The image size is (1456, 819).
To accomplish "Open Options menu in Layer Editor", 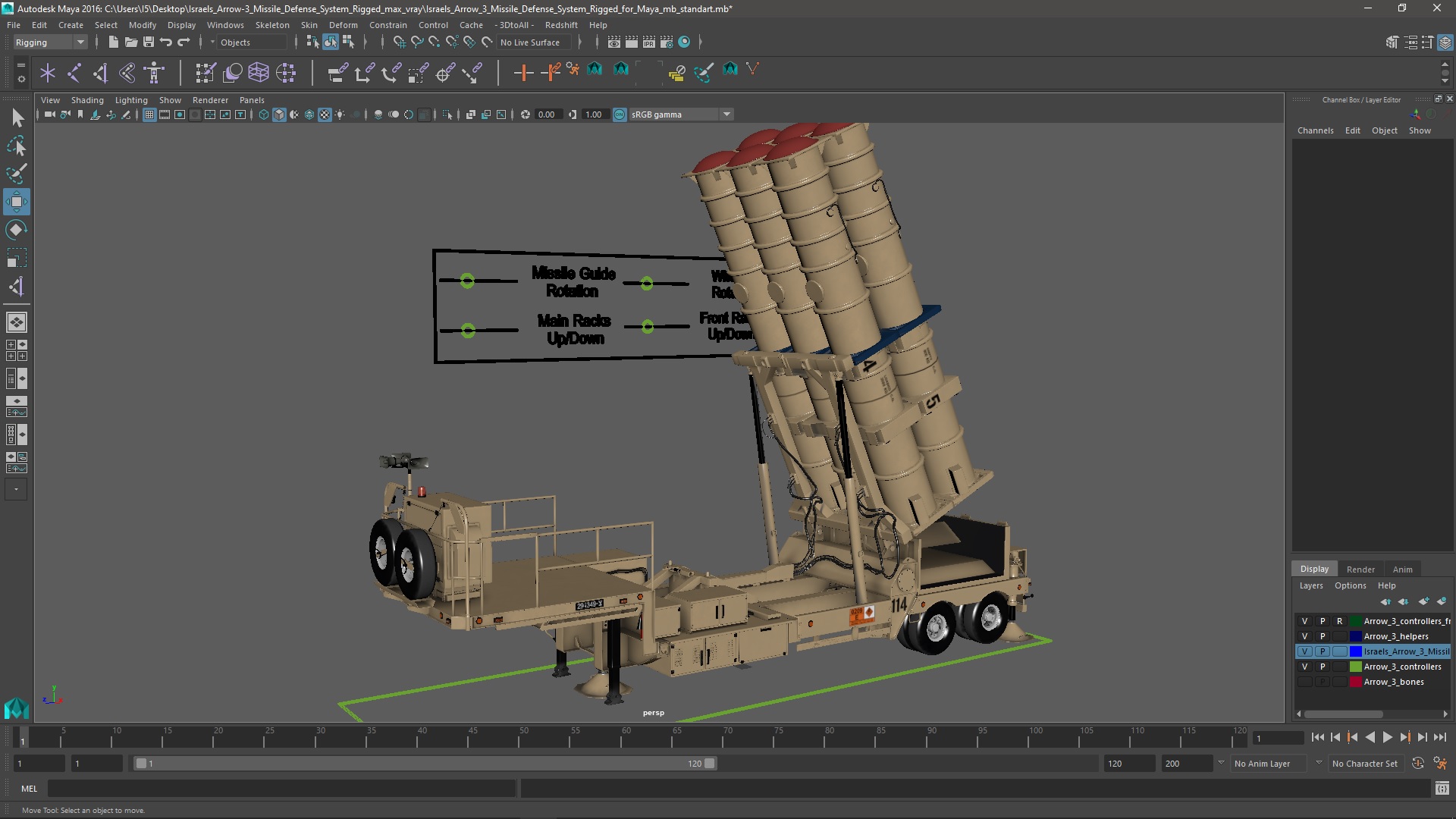I will [x=1350, y=585].
